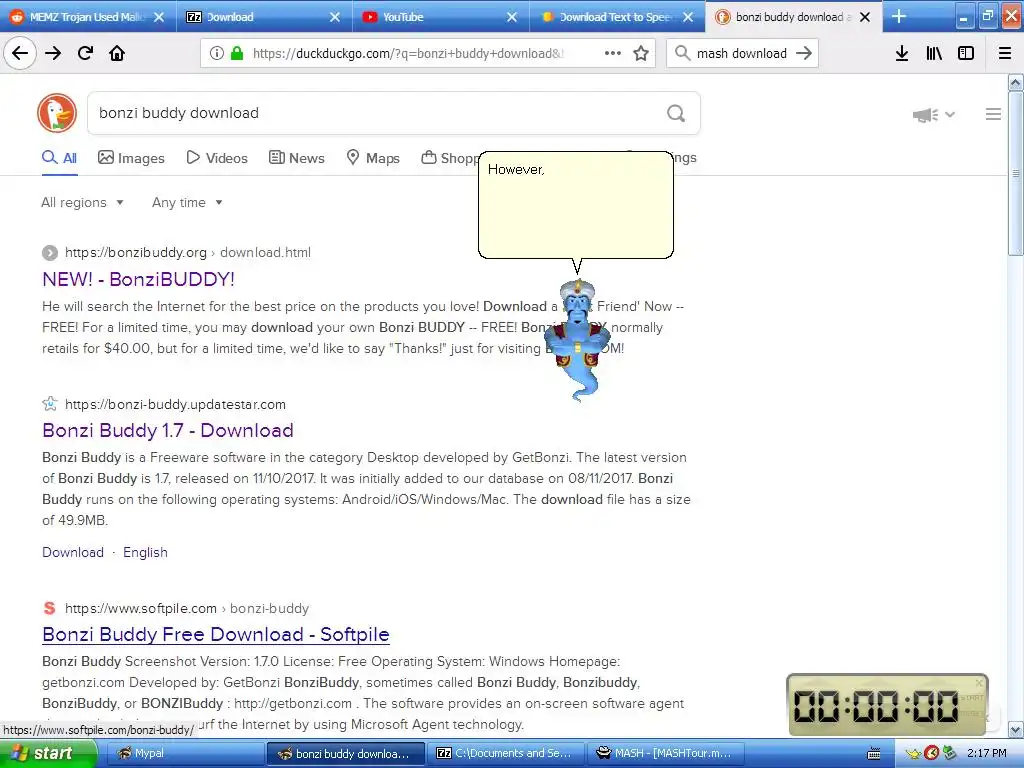The height and width of the screenshot is (768, 1024).
Task: Open a new browser tab
Action: 899,16
